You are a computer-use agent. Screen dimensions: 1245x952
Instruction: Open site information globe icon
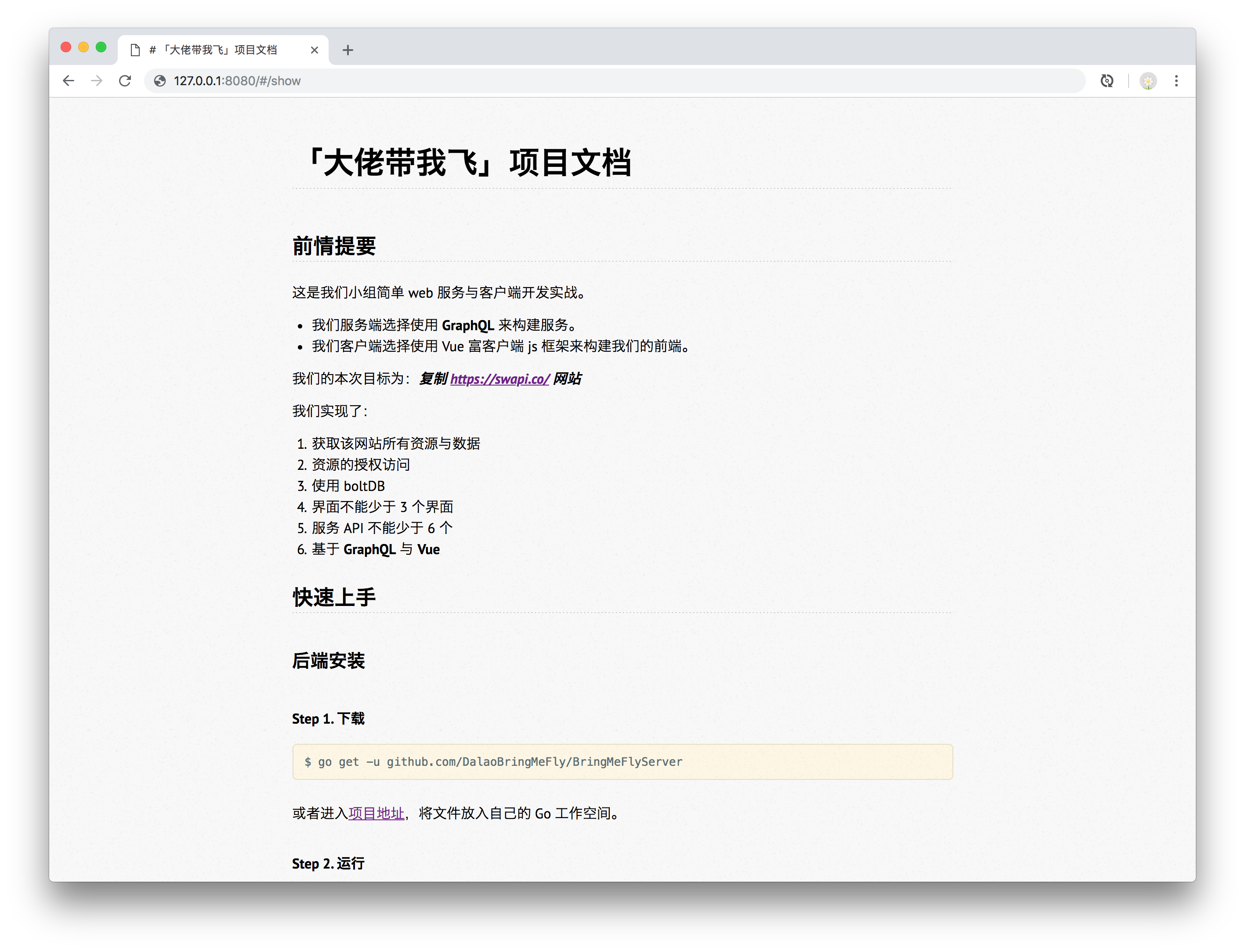160,81
